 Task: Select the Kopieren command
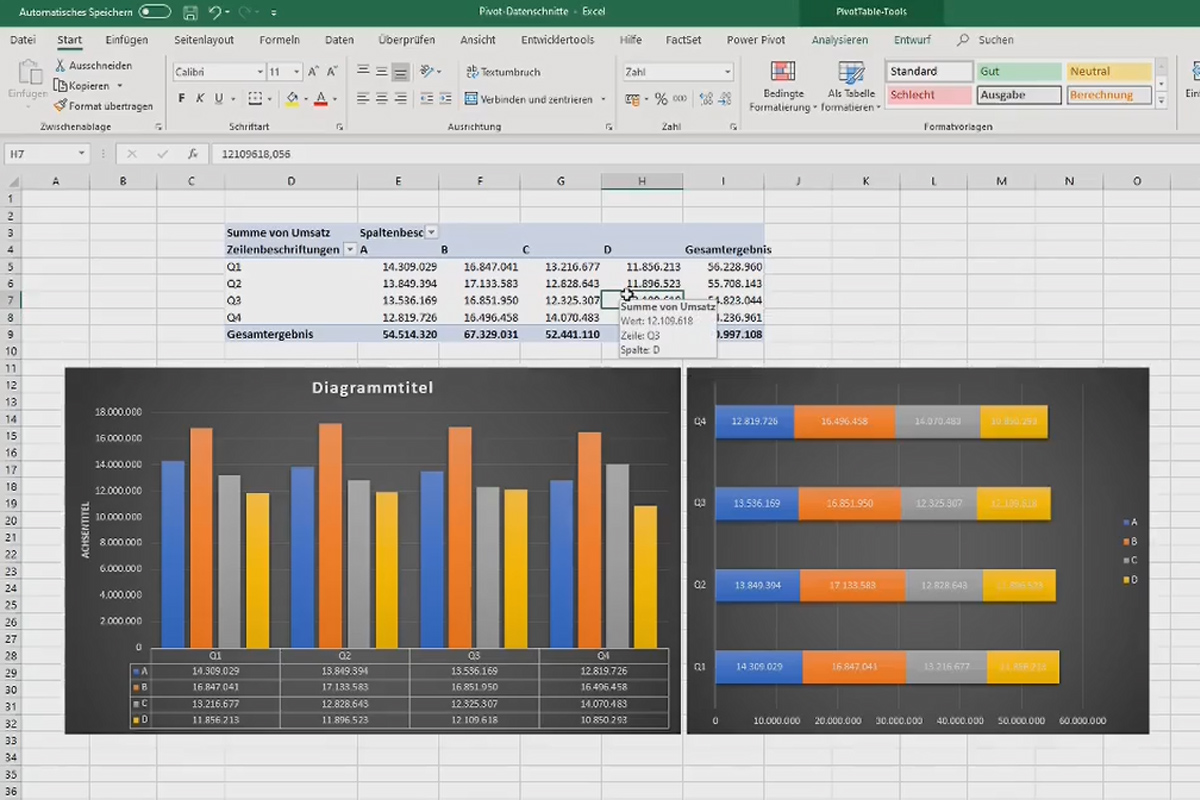pos(88,85)
